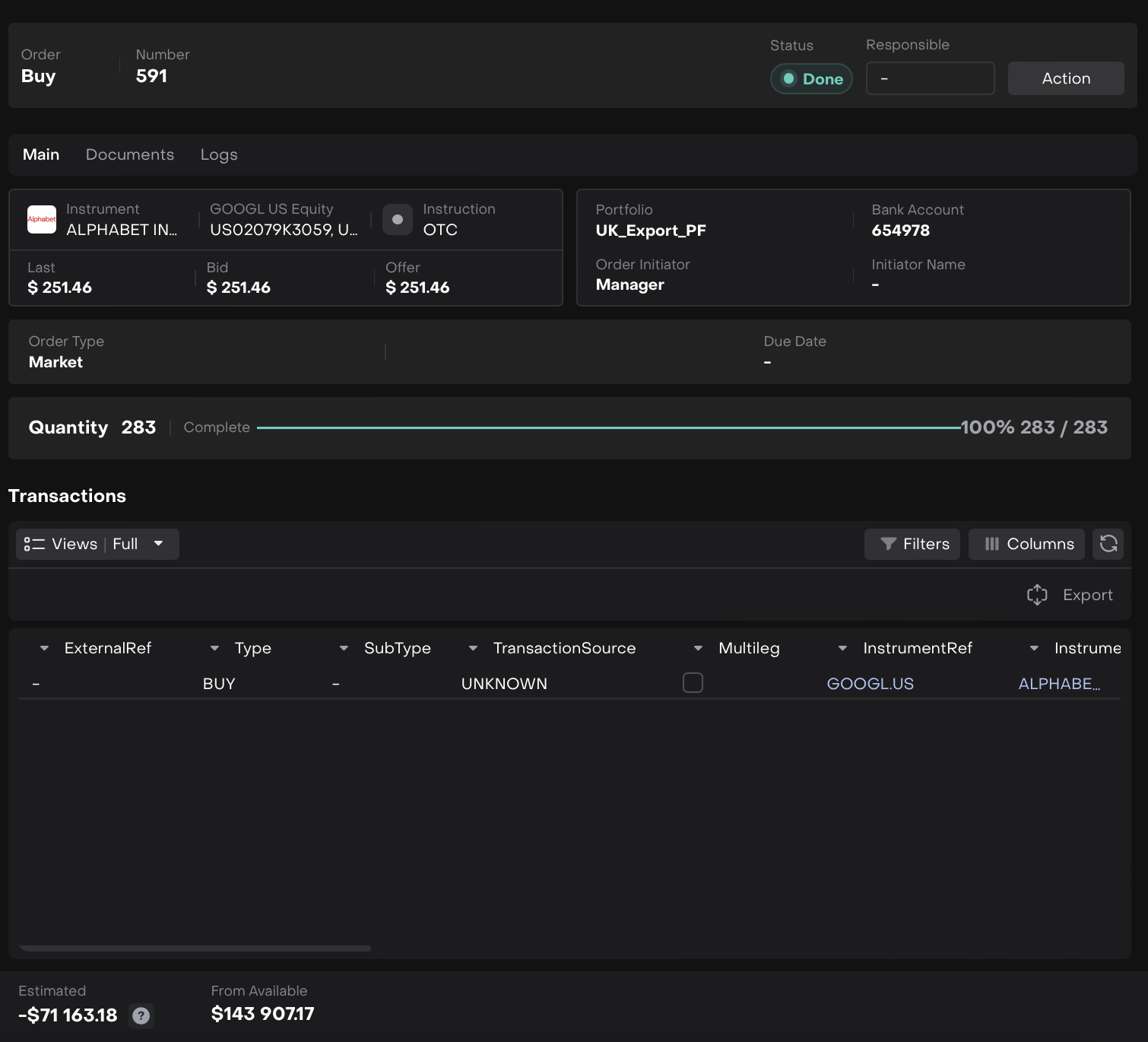Screen dimensions: 1148x1042
Task: Click the refresh transactions icon
Action: (x=1108, y=544)
